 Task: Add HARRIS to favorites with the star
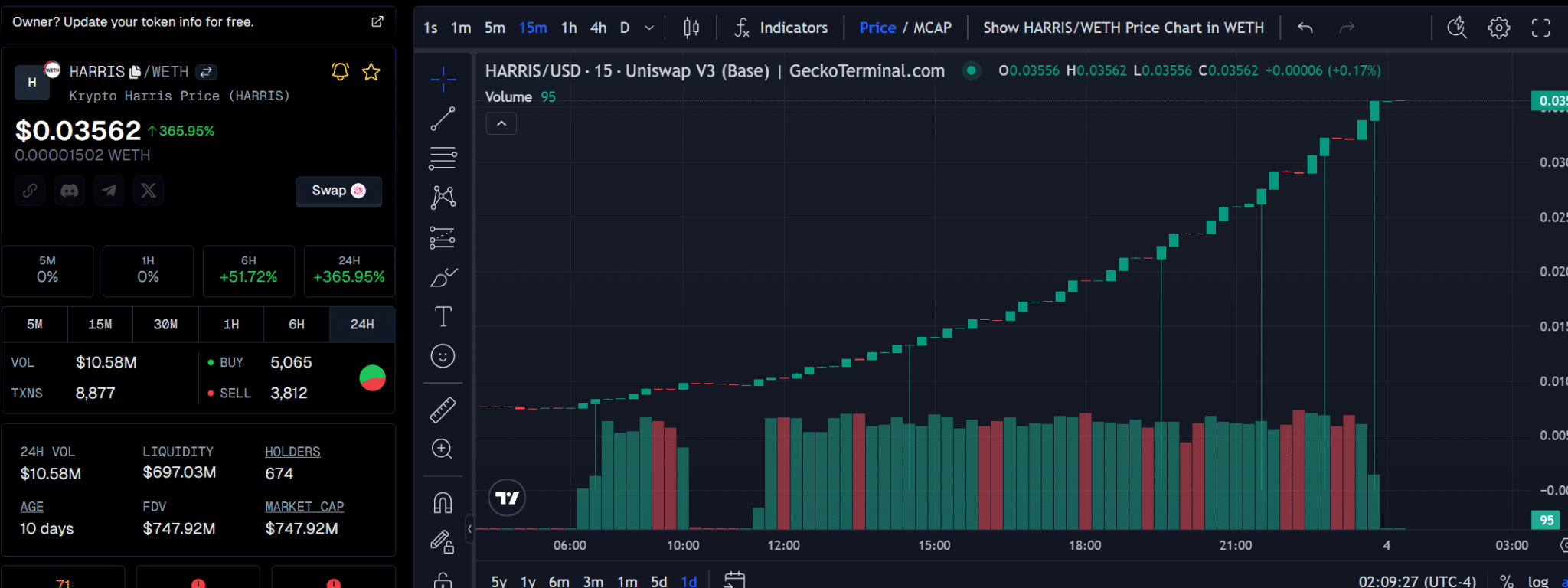click(371, 72)
